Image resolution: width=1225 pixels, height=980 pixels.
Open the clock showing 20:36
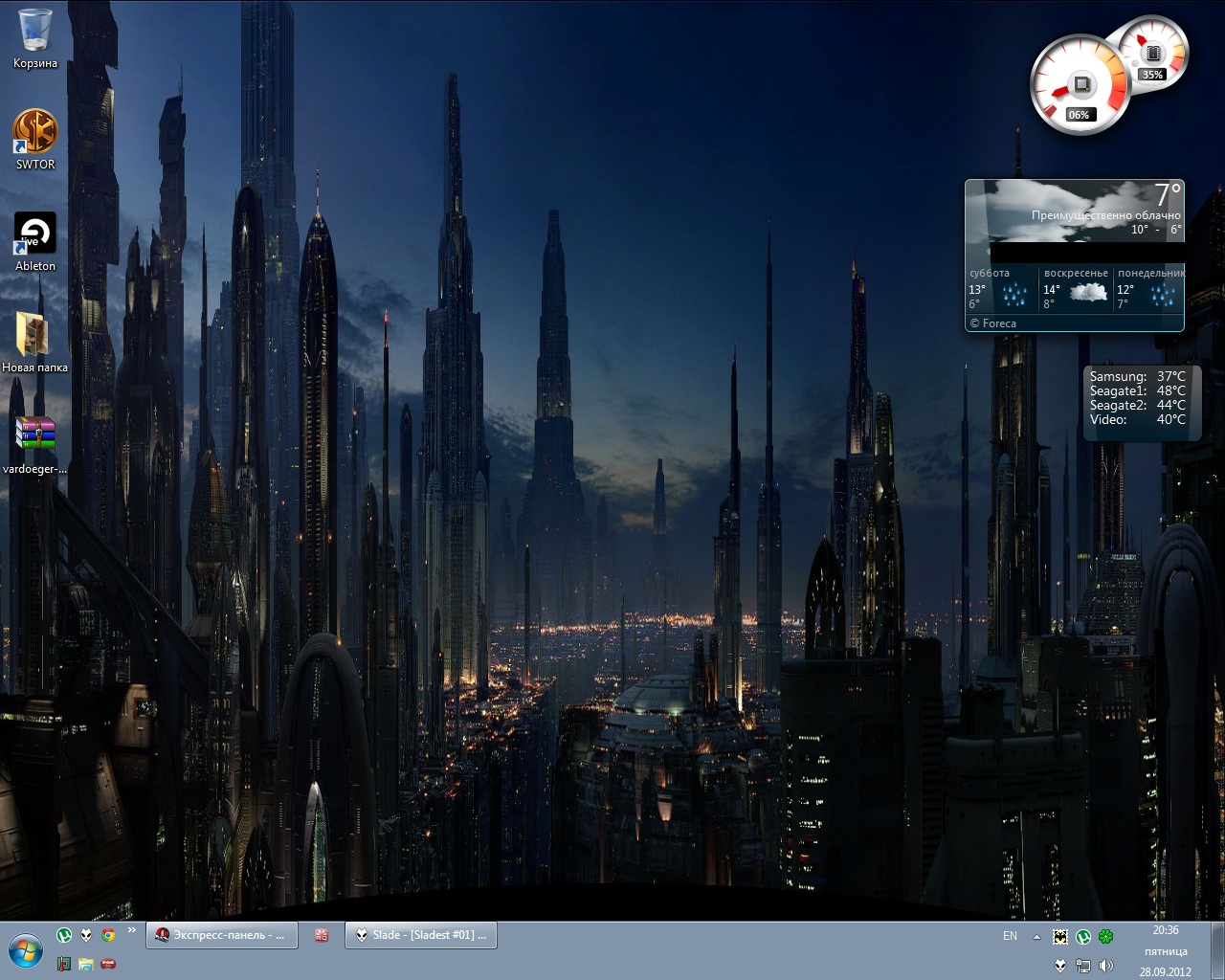(1166, 950)
